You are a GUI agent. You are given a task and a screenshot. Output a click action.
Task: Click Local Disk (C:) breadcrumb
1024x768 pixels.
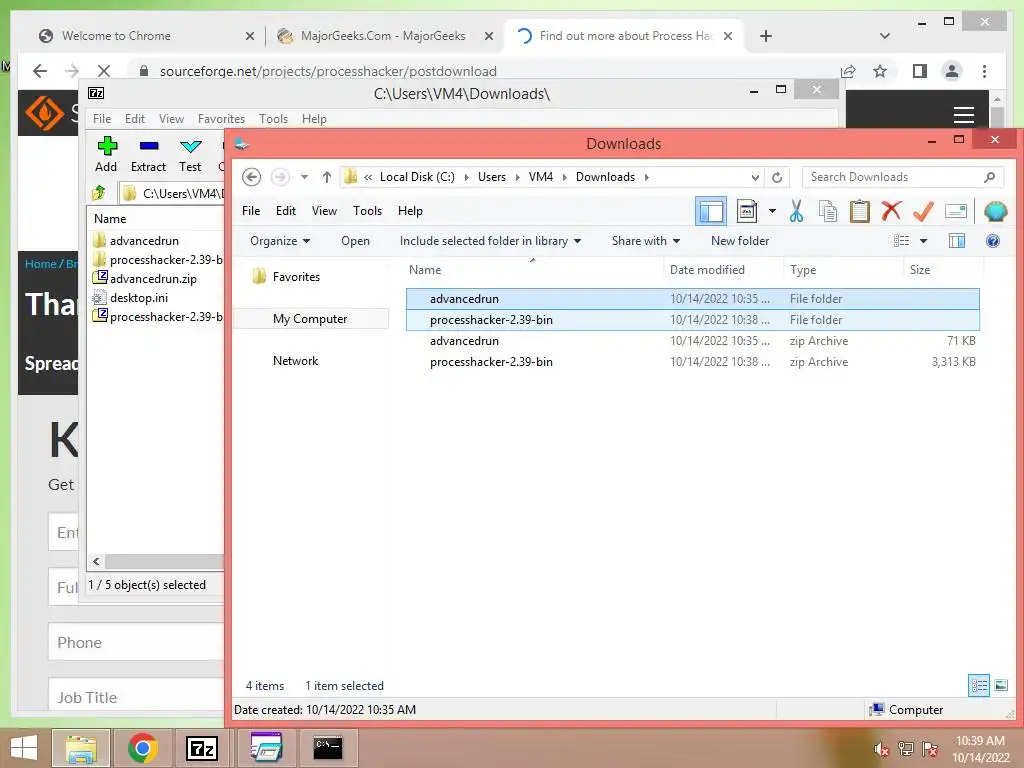tap(417, 177)
